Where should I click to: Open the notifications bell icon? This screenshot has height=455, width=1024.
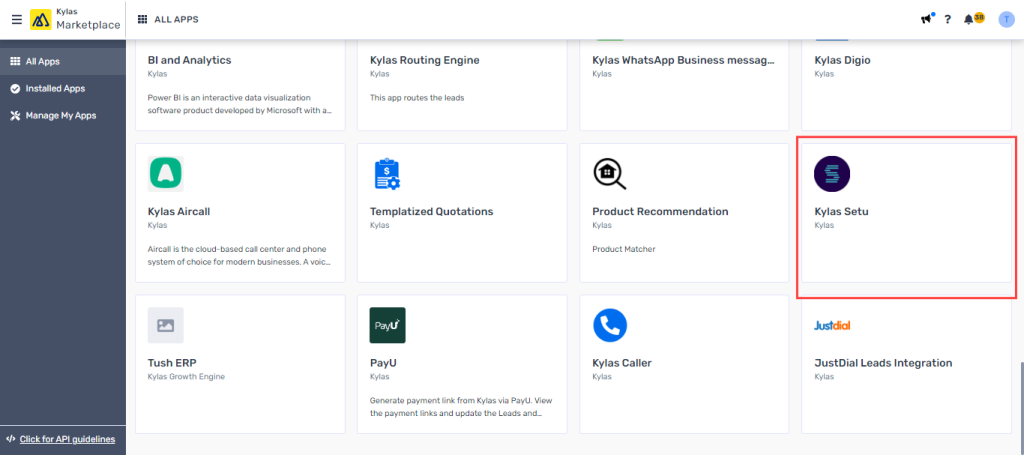pyautogui.click(x=968, y=20)
